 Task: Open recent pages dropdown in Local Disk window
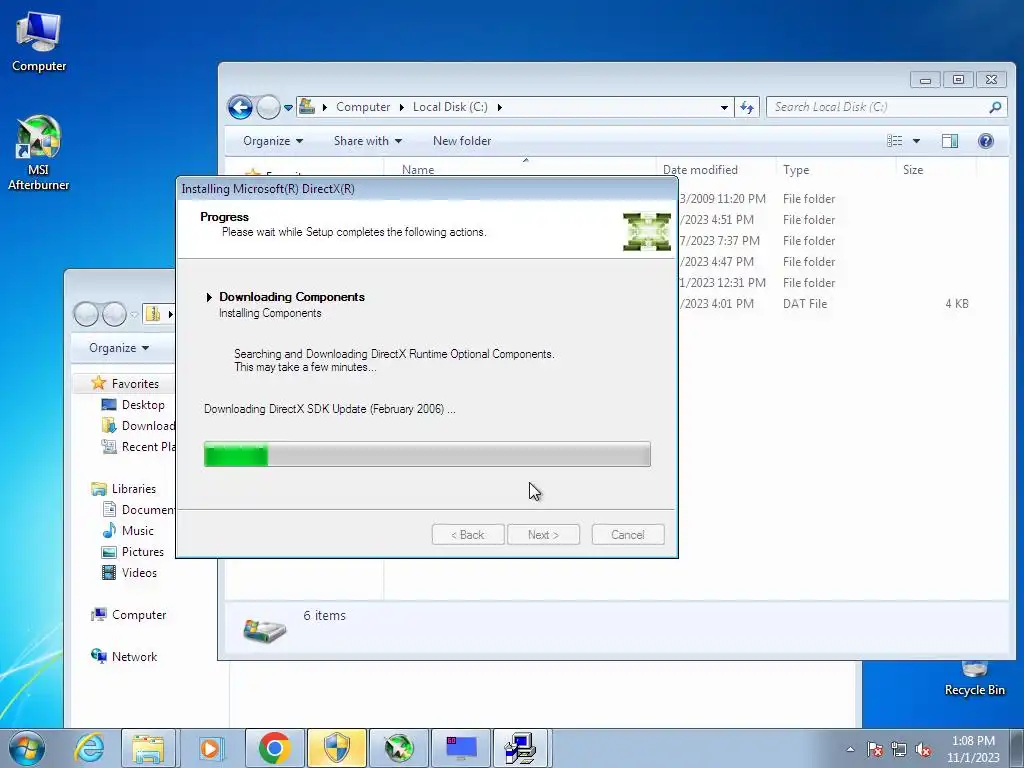click(x=288, y=108)
